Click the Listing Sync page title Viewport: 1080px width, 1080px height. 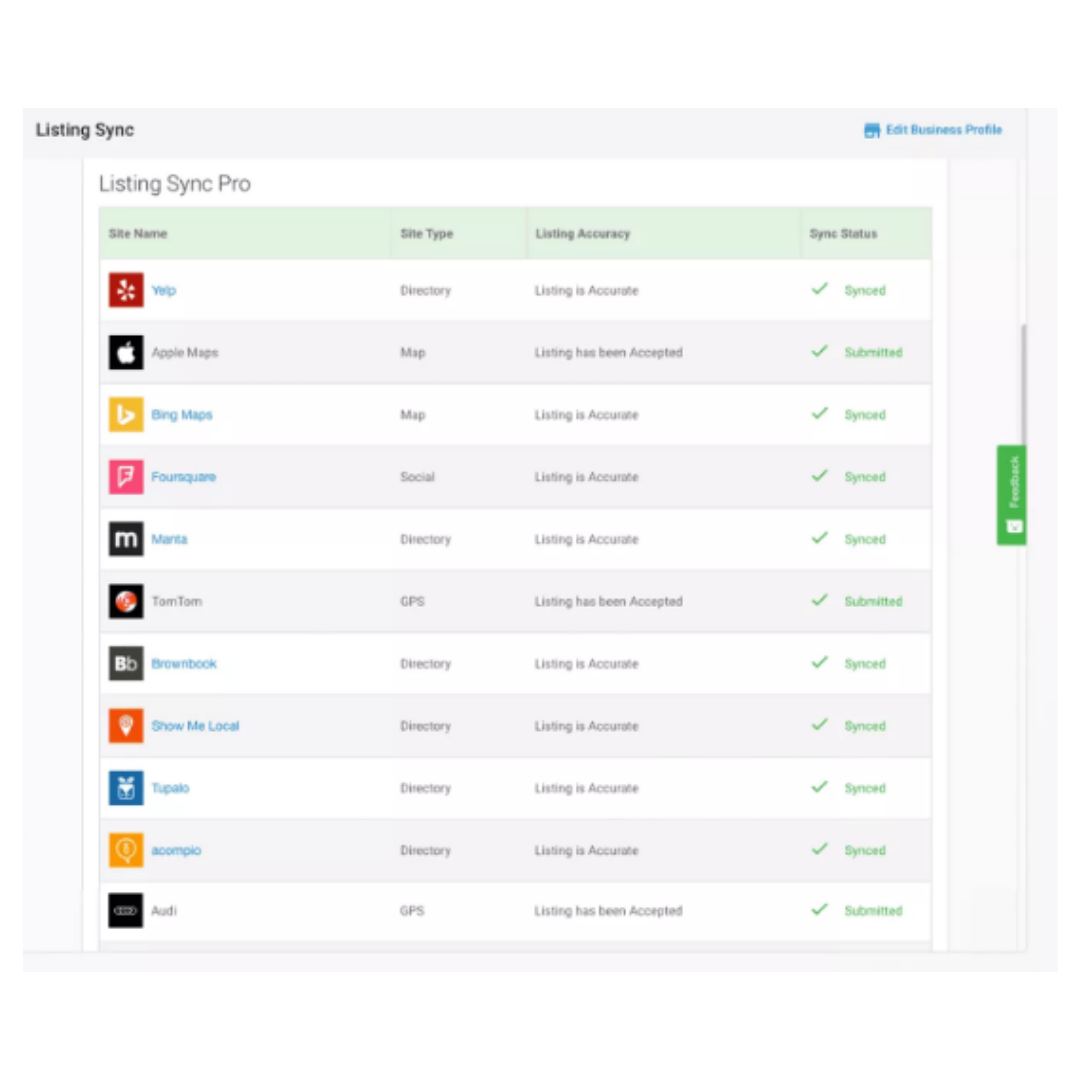(x=85, y=130)
